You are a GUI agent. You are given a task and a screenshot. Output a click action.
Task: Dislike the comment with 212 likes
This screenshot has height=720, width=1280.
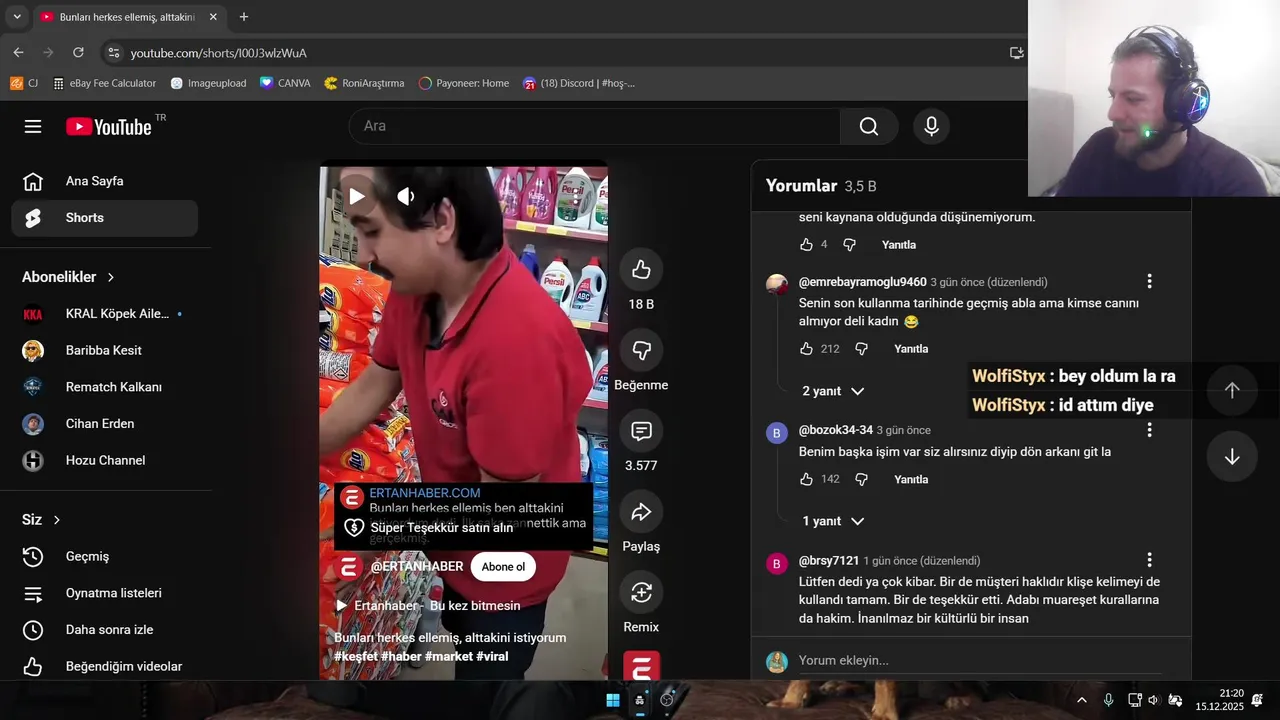[x=861, y=349]
